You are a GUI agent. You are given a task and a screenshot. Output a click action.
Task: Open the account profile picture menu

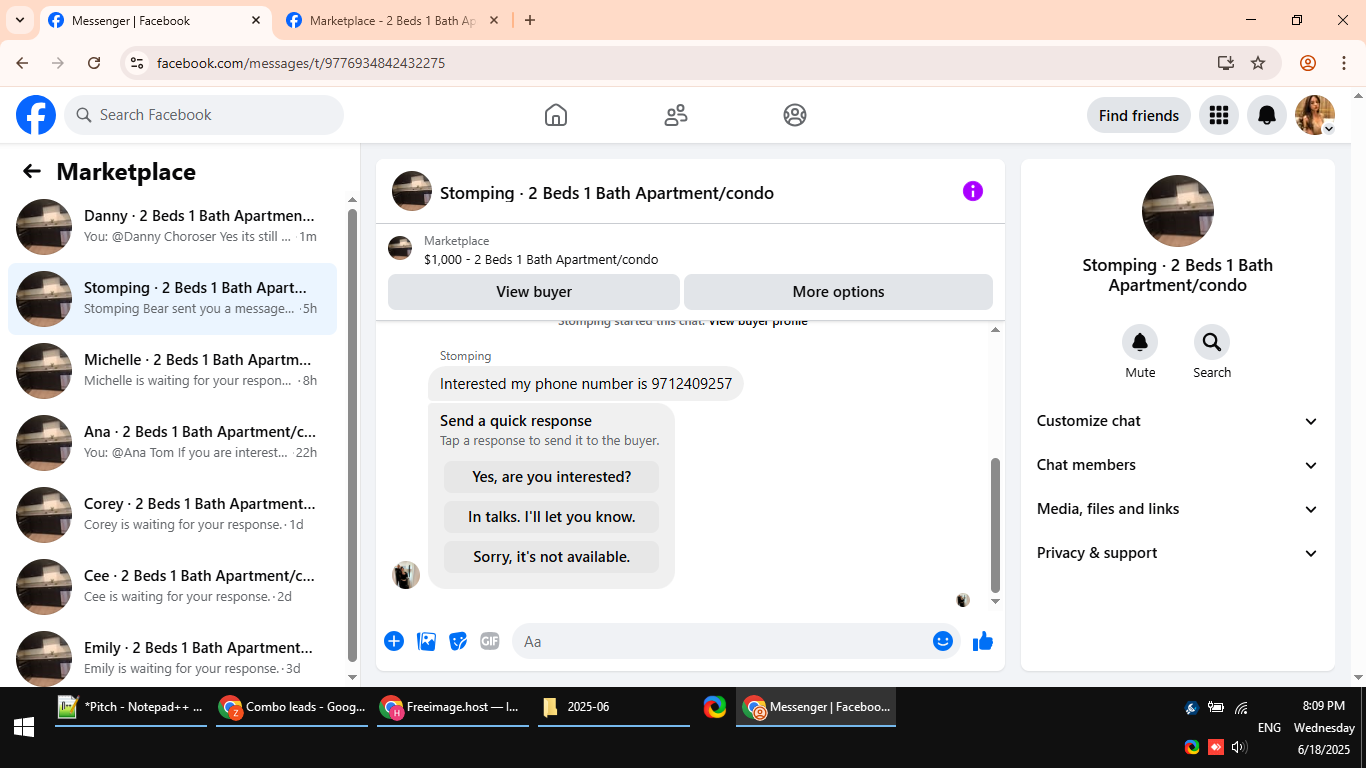click(1315, 115)
